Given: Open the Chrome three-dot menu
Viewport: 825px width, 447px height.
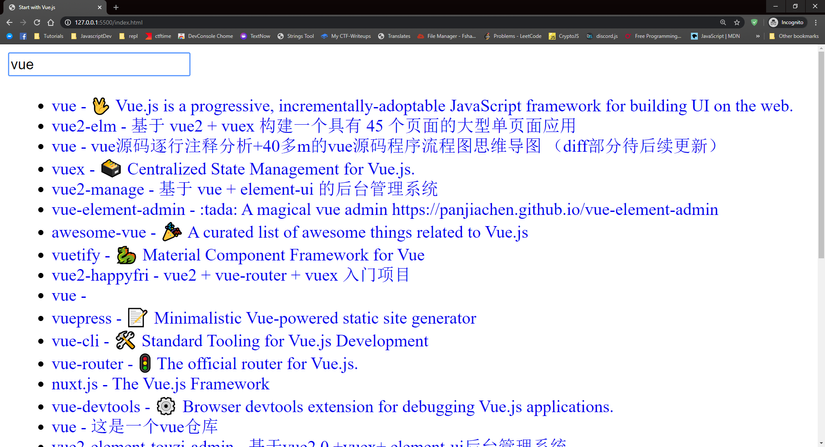Looking at the screenshot, I should click(816, 23).
